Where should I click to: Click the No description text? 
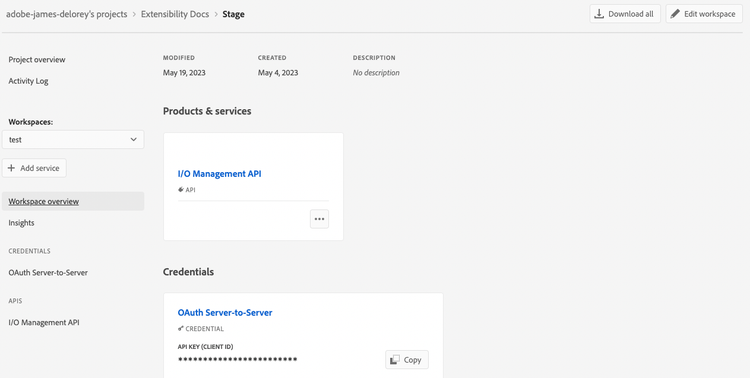tap(376, 73)
